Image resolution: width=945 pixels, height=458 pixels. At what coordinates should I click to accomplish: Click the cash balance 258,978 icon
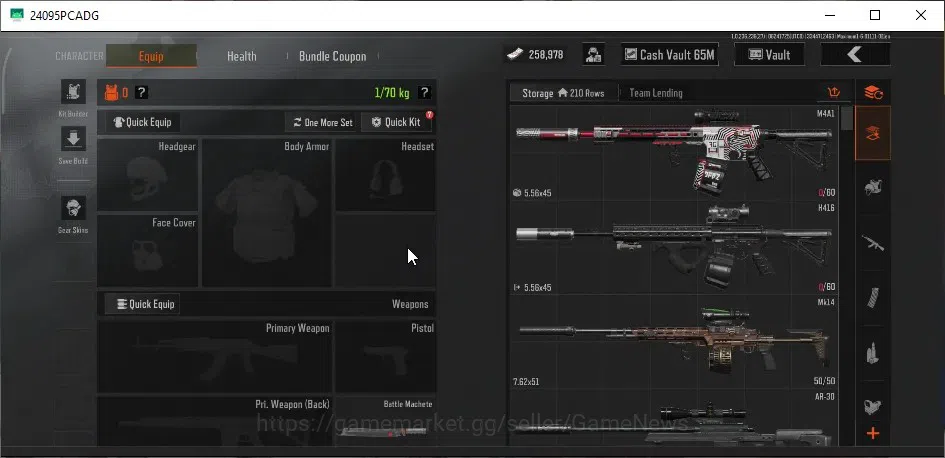coord(513,55)
